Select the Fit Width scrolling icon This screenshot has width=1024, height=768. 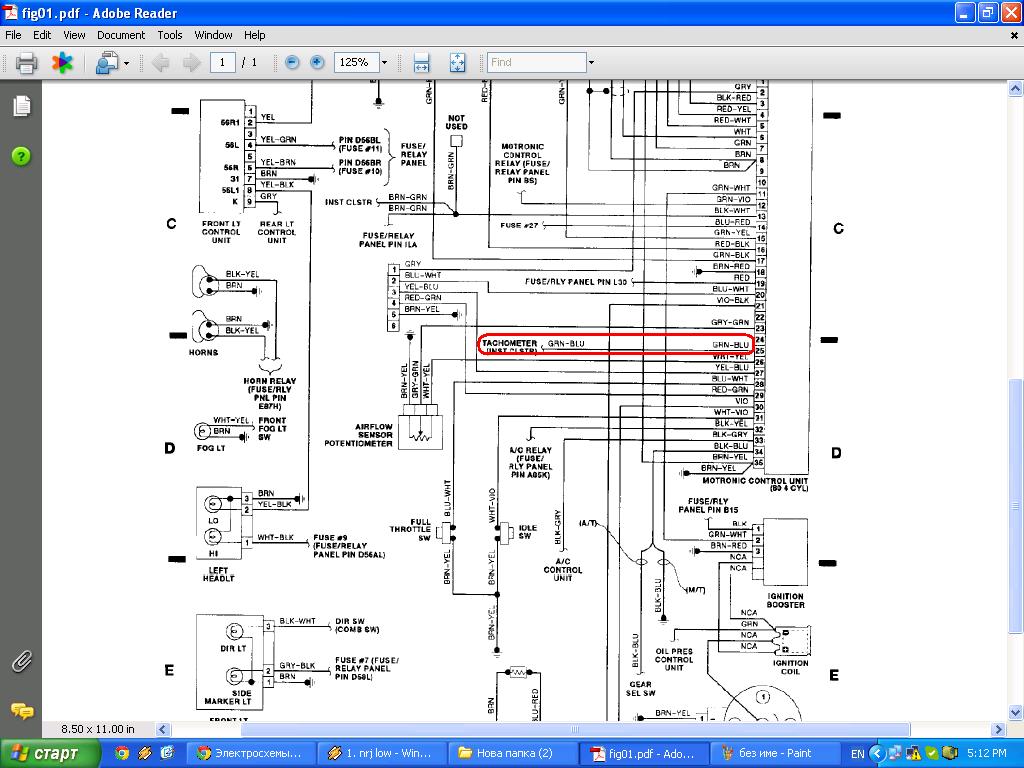pos(421,62)
